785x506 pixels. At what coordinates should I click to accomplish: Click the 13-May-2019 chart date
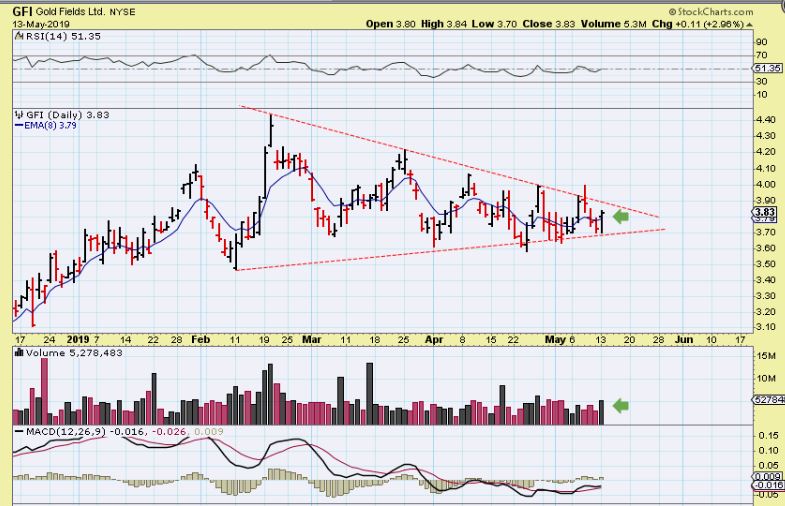(41, 24)
